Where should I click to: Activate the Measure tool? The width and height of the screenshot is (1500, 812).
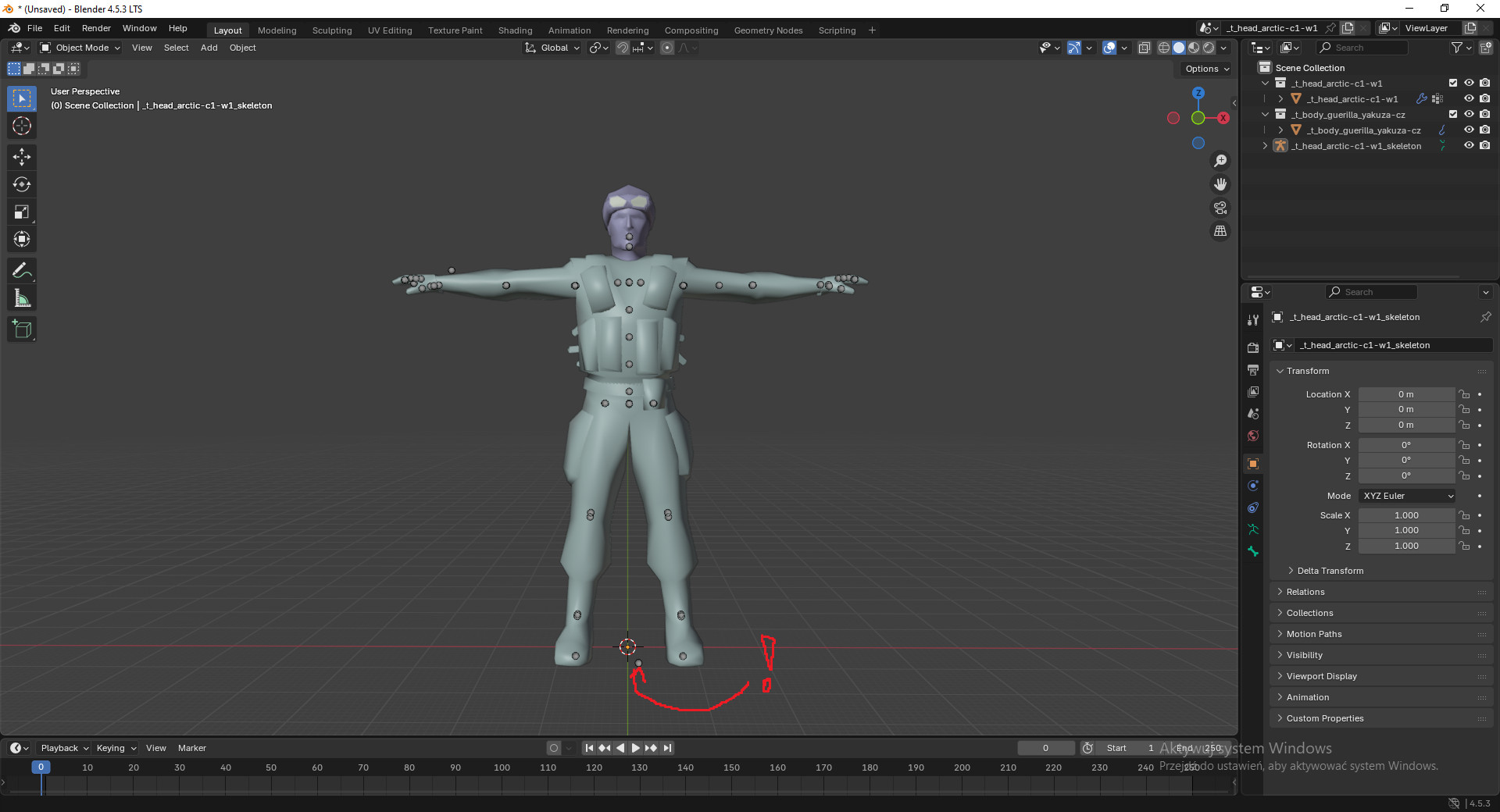point(21,297)
